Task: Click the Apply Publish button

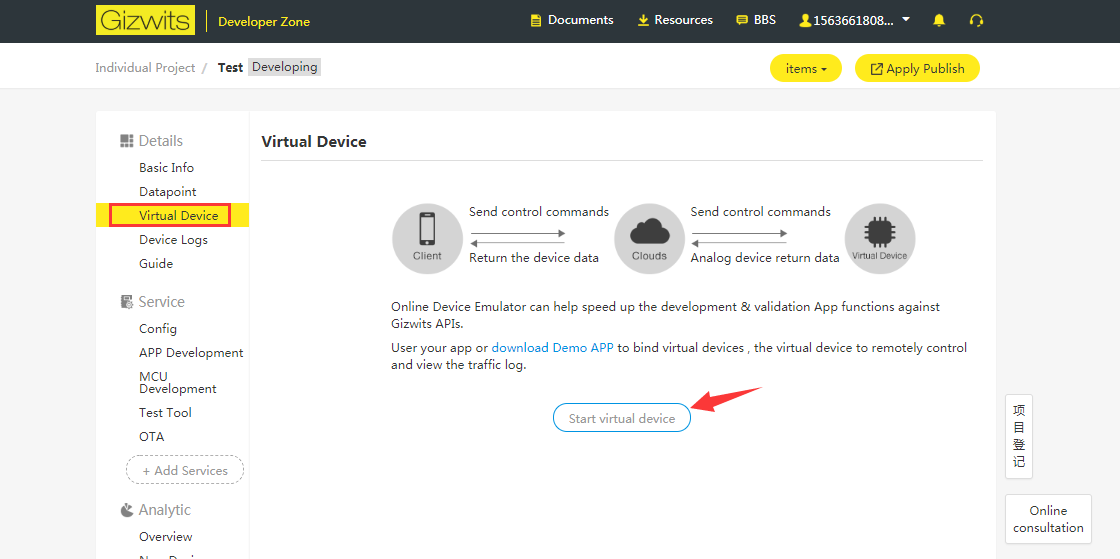Action: [917, 69]
